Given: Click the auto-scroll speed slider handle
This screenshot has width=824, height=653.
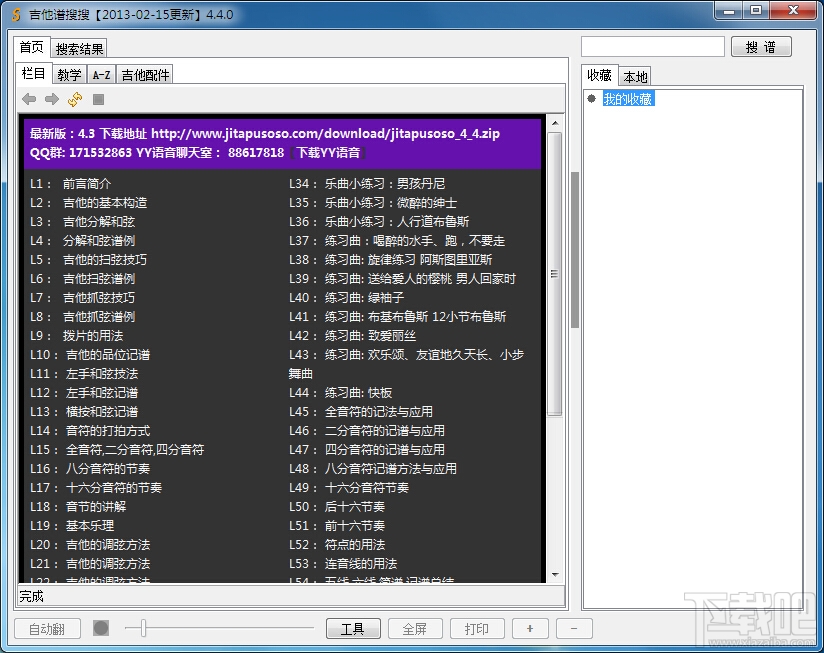Looking at the screenshot, I should tap(143, 628).
